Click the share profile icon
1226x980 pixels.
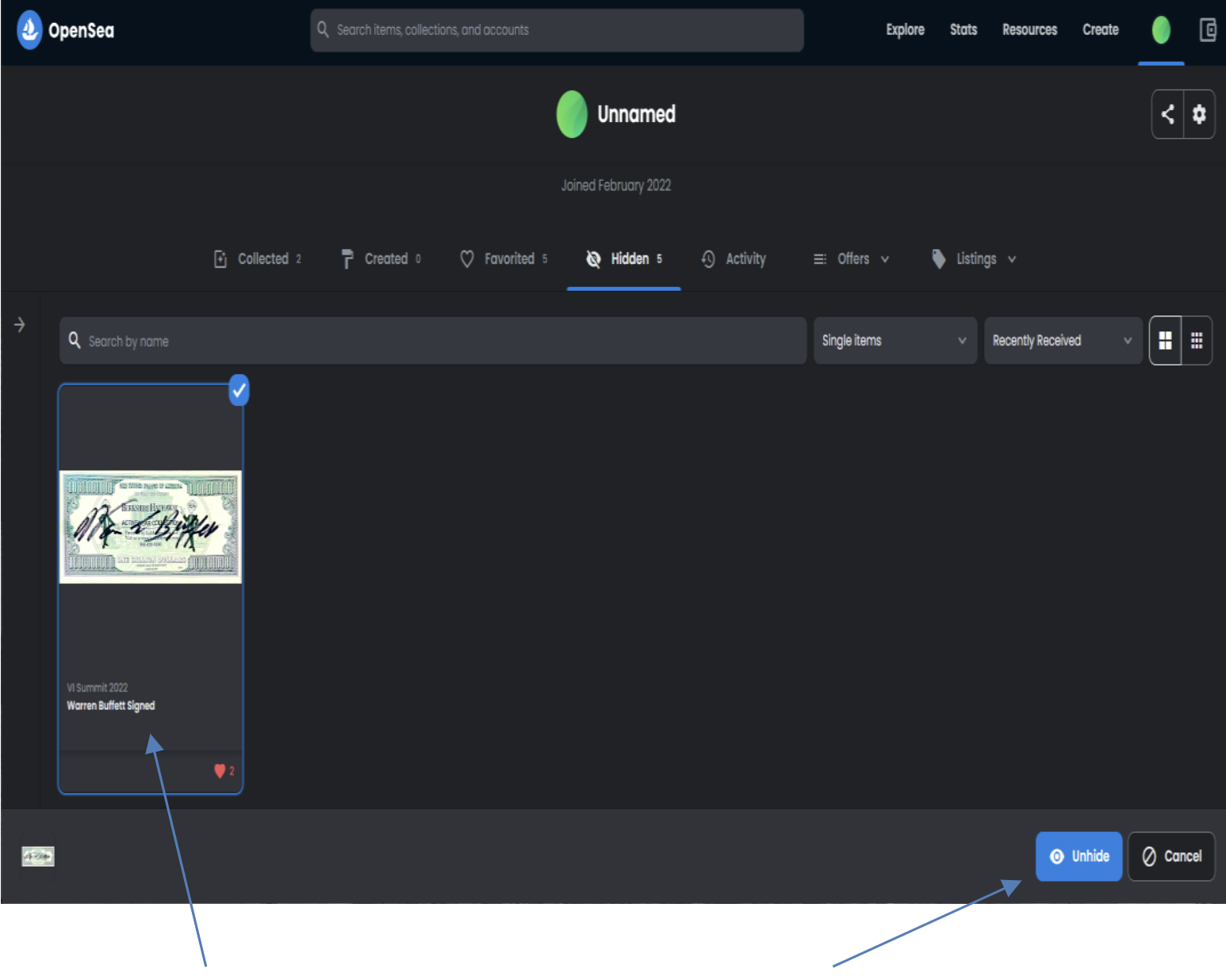pyautogui.click(x=1167, y=114)
